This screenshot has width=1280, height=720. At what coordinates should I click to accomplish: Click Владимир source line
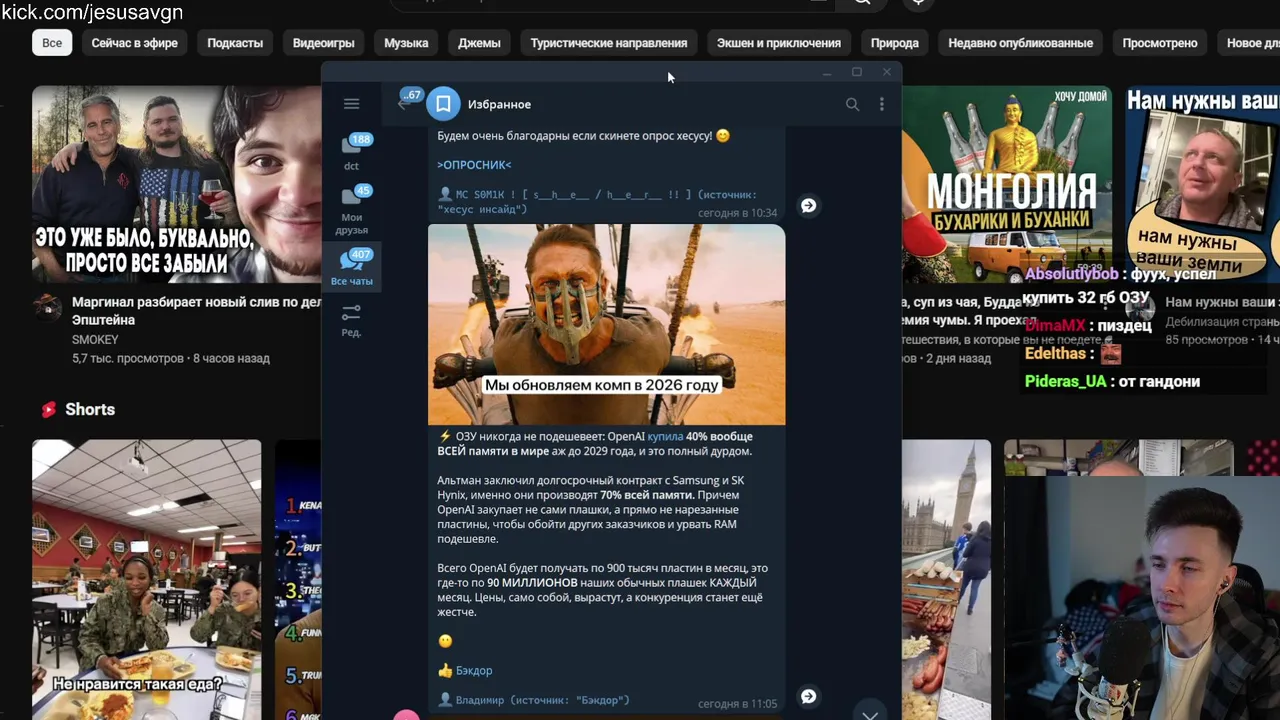[535, 700]
